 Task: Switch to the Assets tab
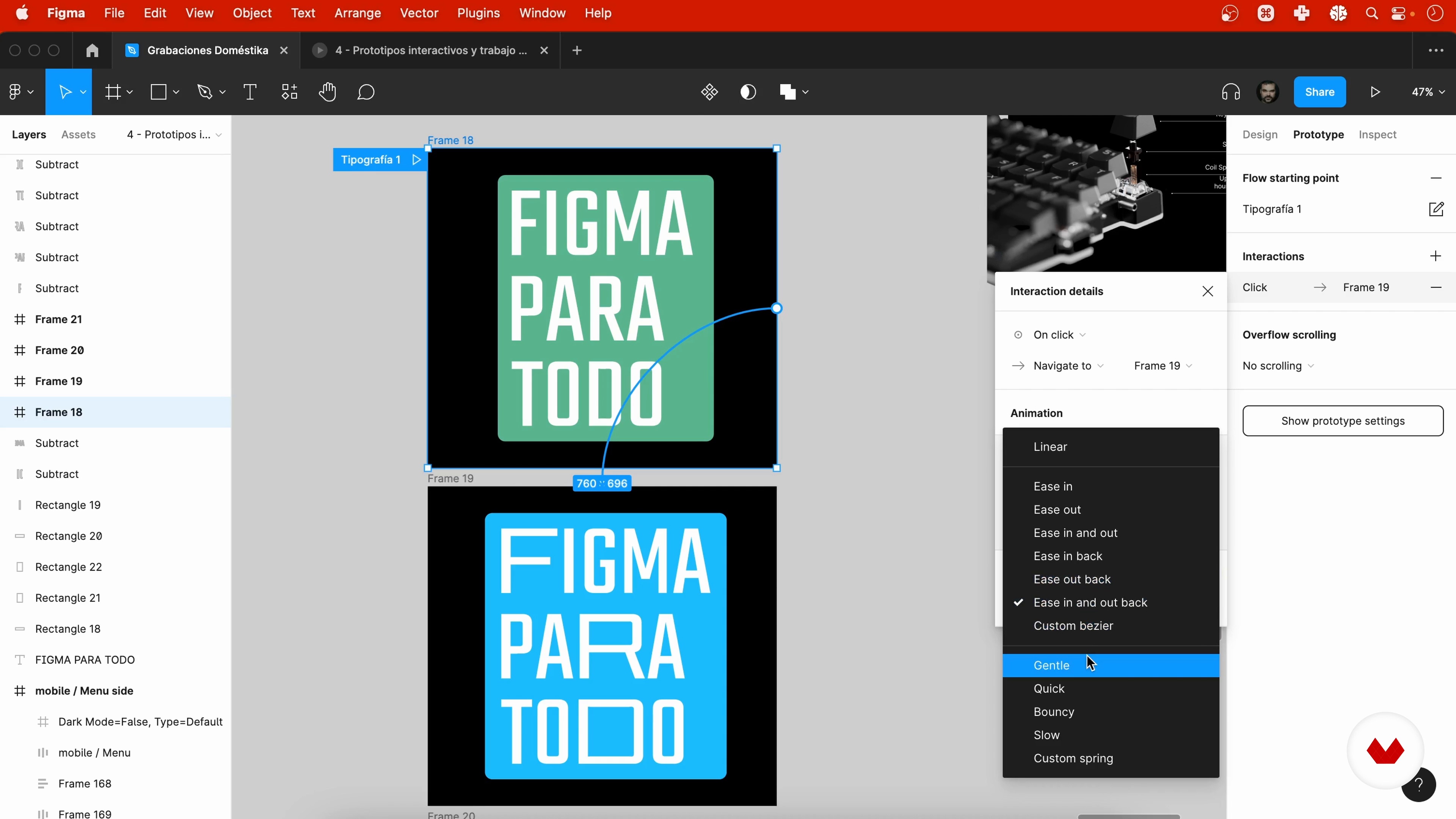tap(78, 135)
